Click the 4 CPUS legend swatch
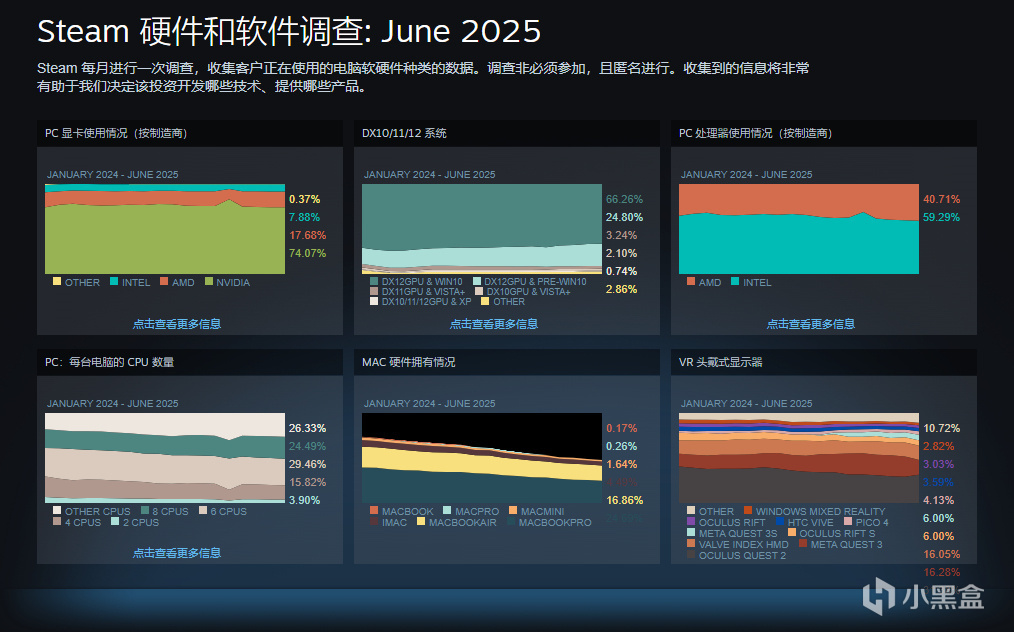This screenshot has height=632, width=1014. click(x=57, y=521)
